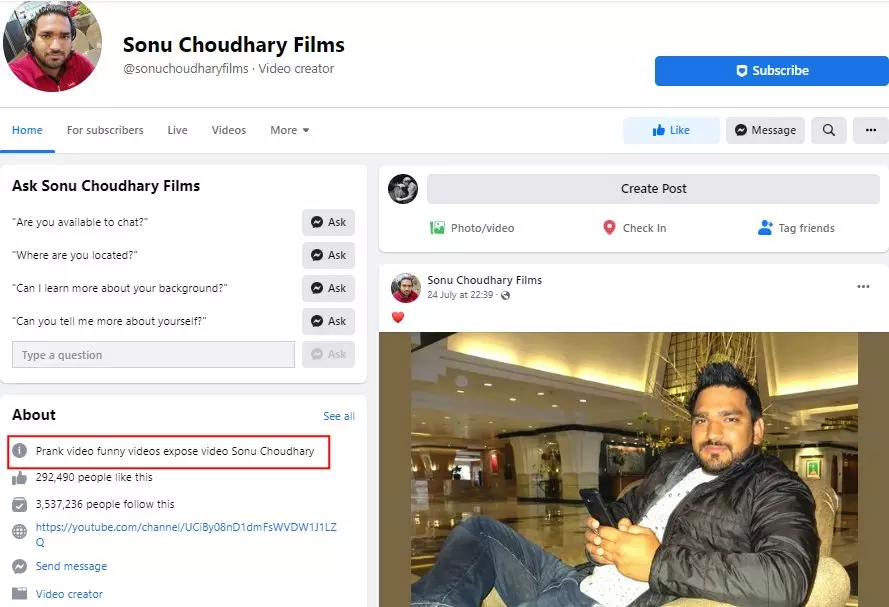Ask "Are you available to chat?"
This screenshot has height=607, width=889.
coord(328,222)
